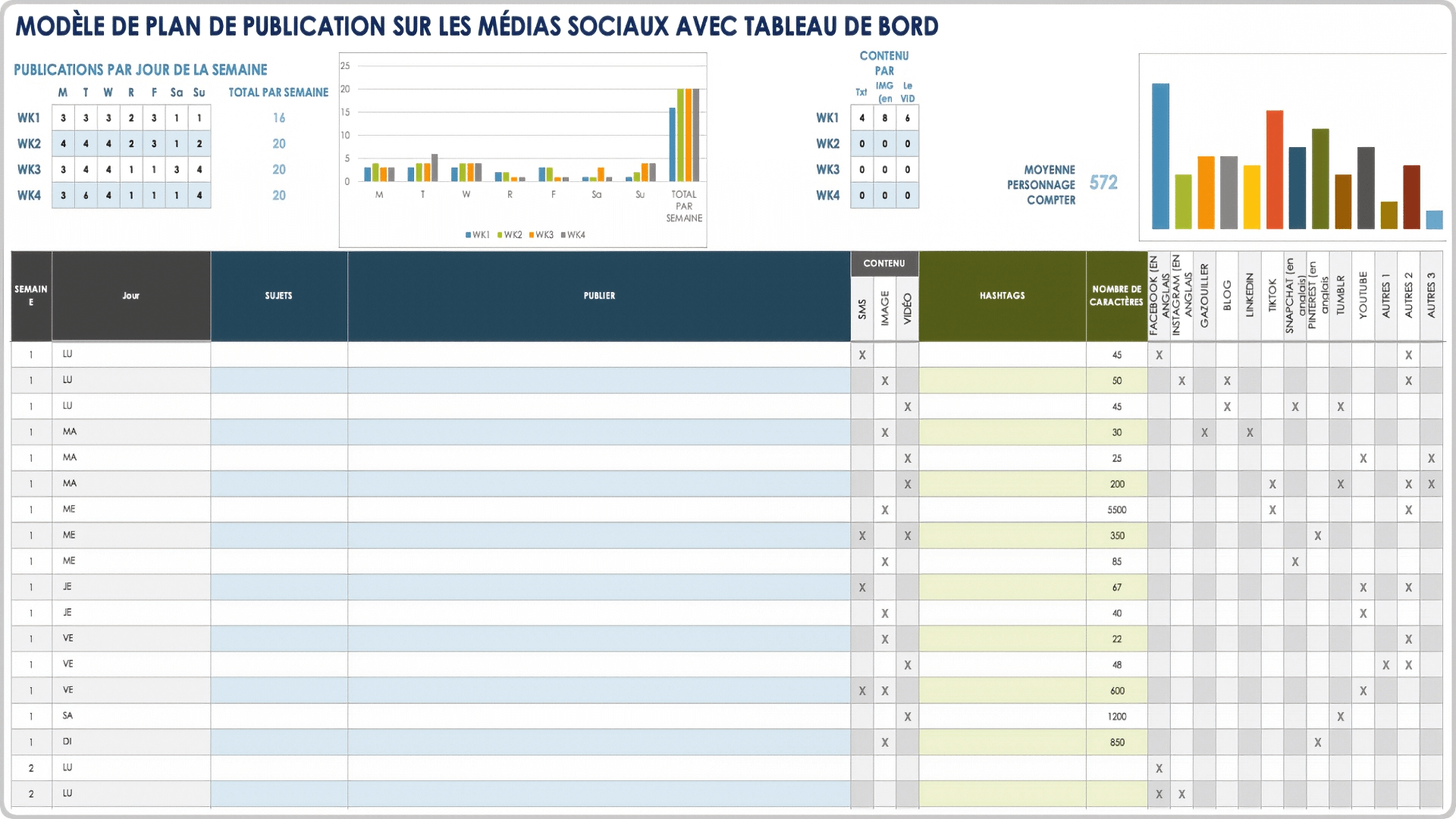The width and height of the screenshot is (1456, 819).
Task: Click the empty Sujets cell in the 5500 row
Action: coord(279,510)
